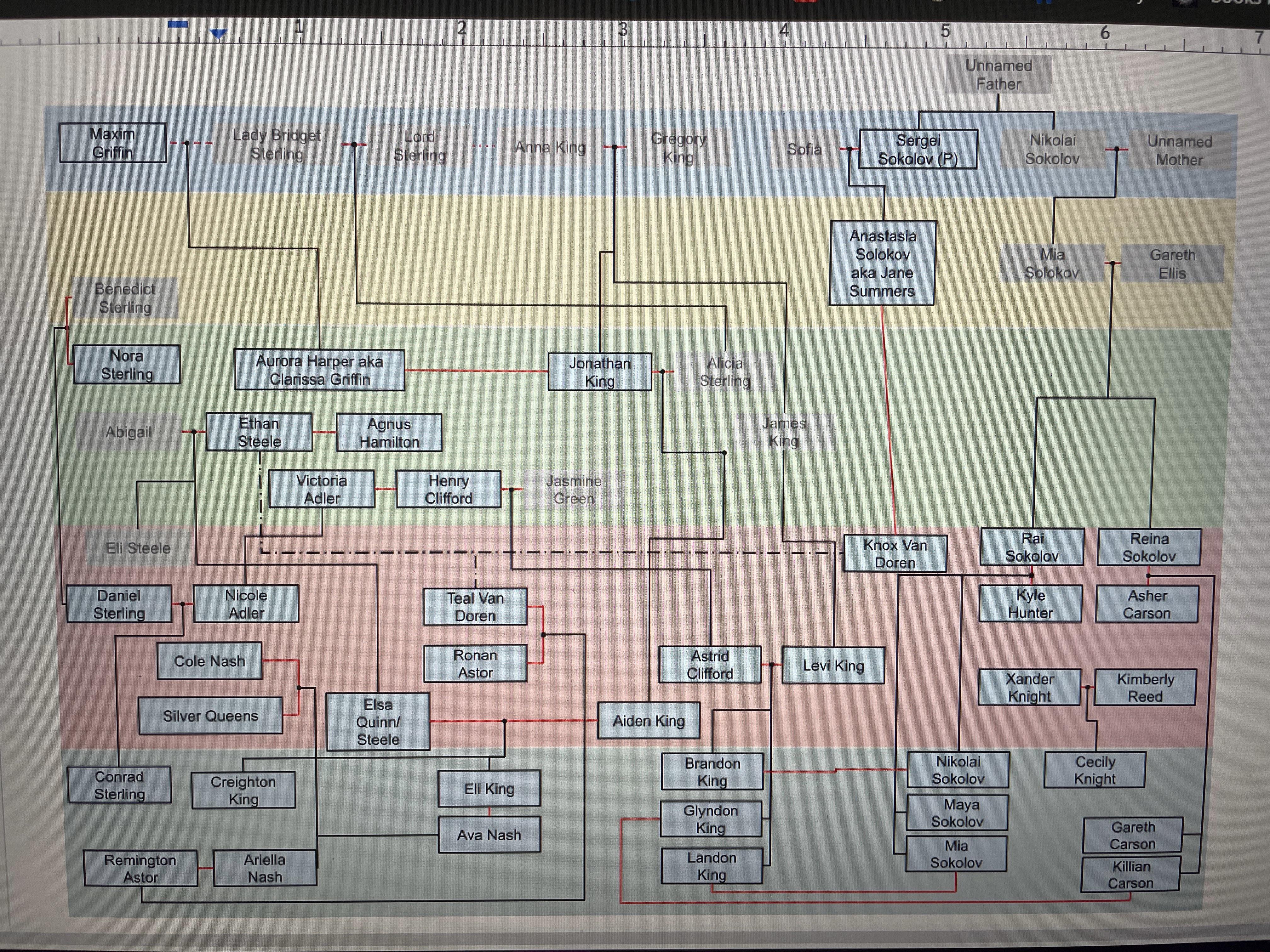Select the Maxim Griffin box
This screenshot has width=1270, height=952.
(x=112, y=143)
